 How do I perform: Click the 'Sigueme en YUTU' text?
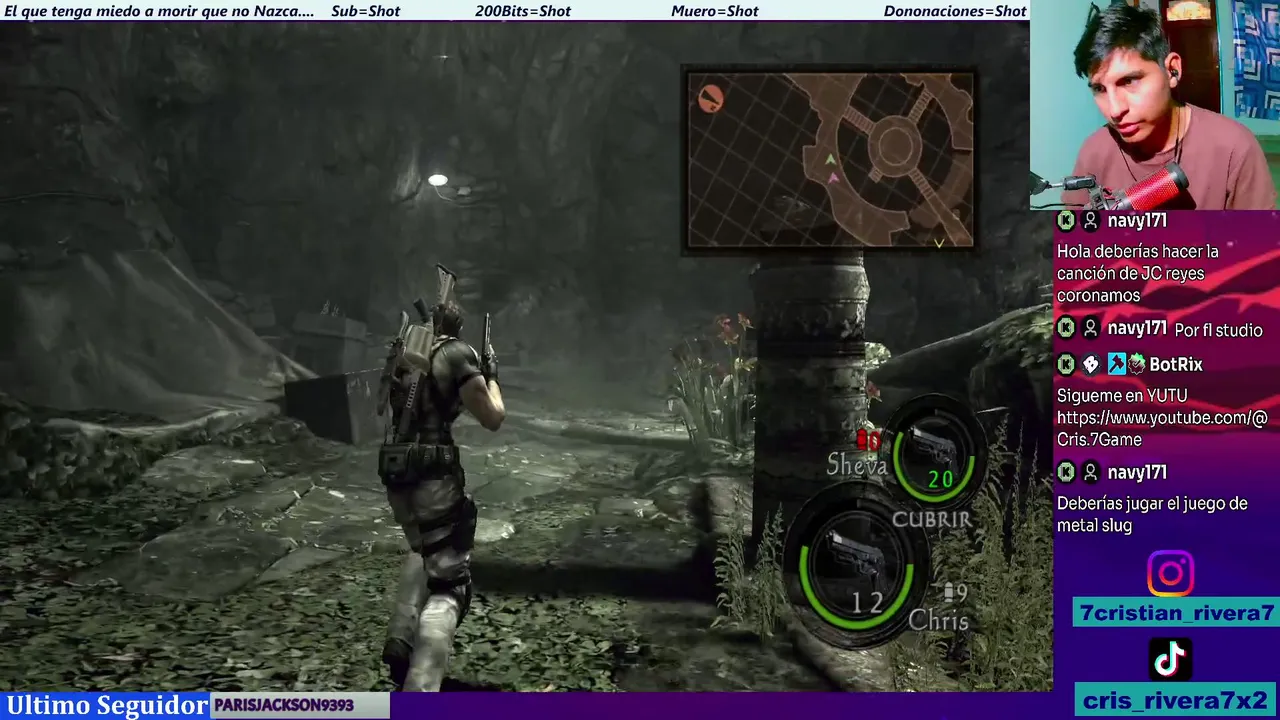coord(1122,395)
